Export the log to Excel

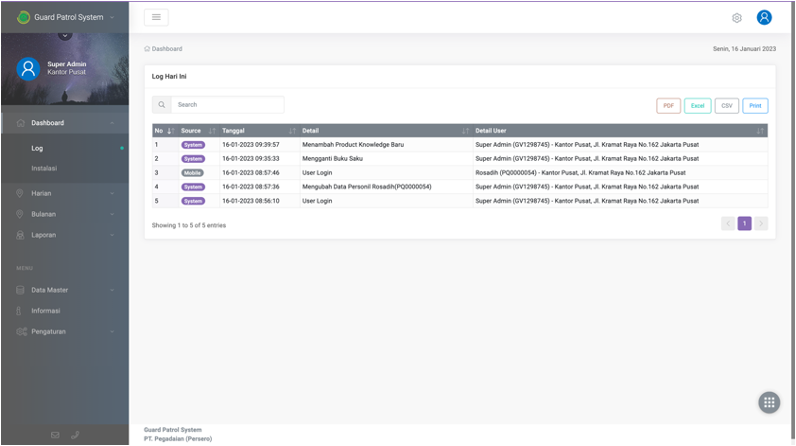click(697, 105)
